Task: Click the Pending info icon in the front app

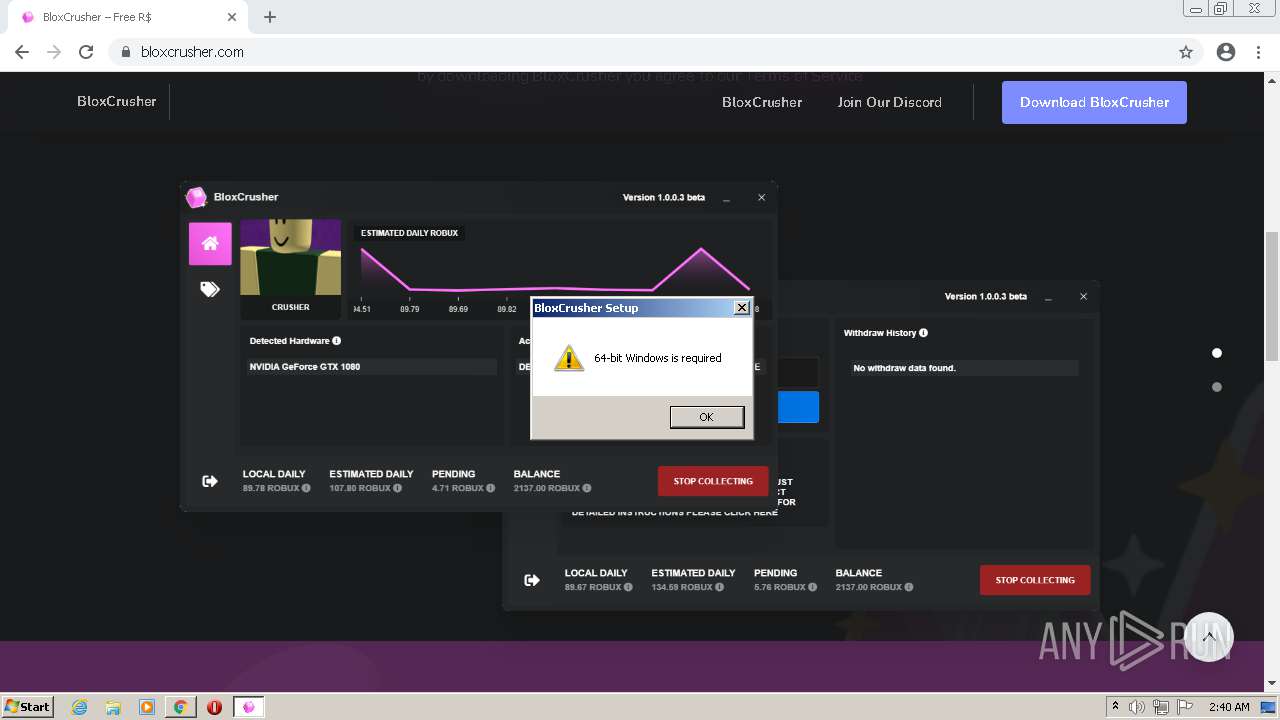Action: [490, 488]
